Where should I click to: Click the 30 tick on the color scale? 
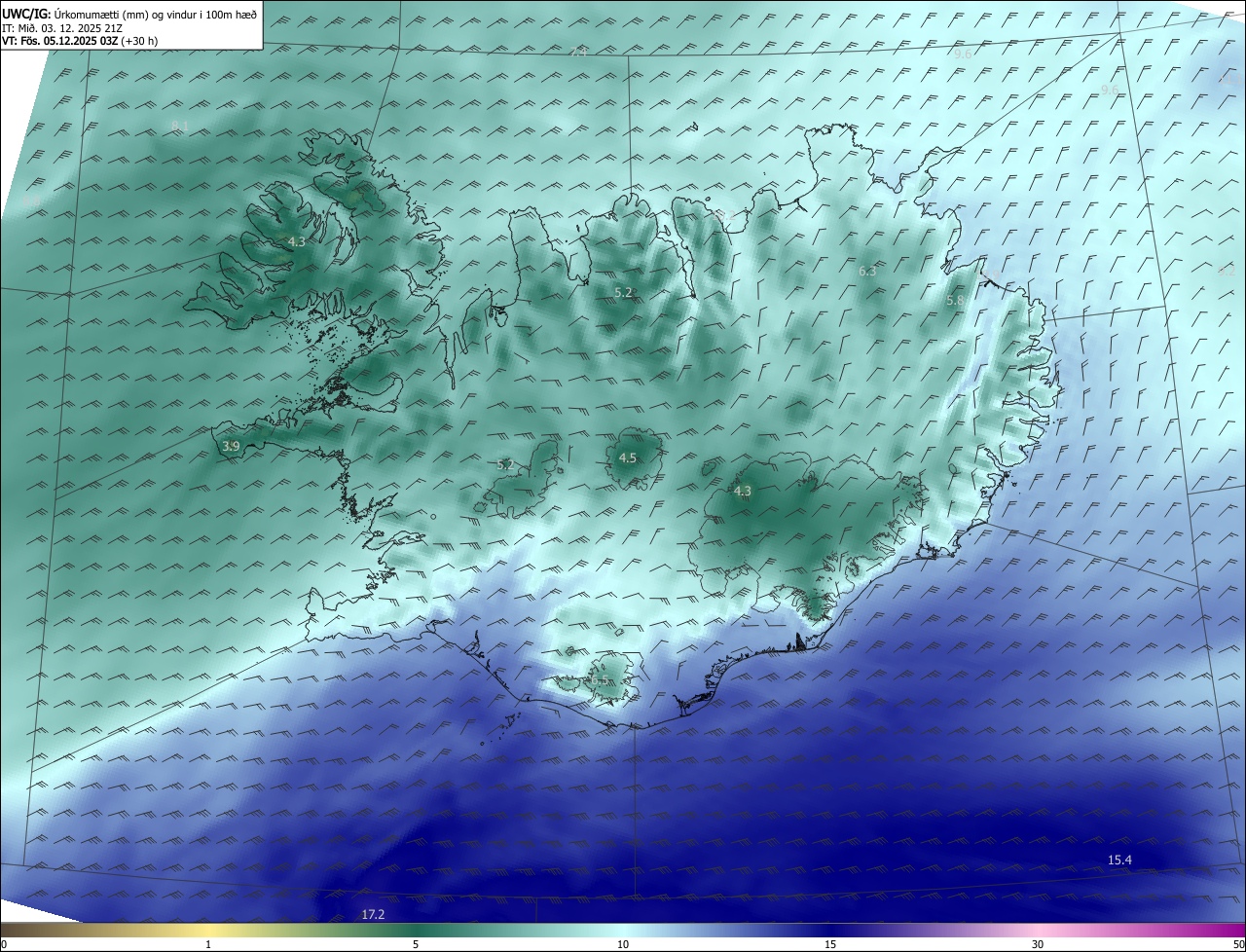coord(1038,944)
